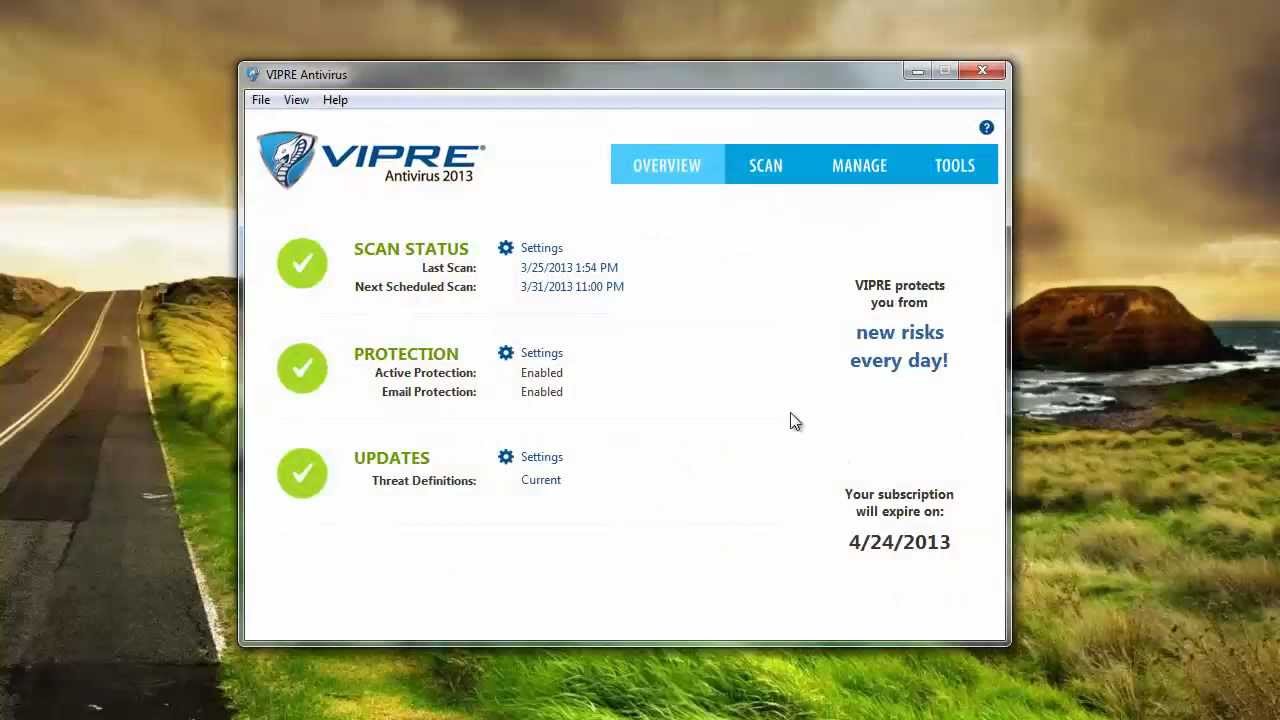This screenshot has height=720, width=1280.
Task: Click the 'new risks every day!' text
Action: (899, 346)
